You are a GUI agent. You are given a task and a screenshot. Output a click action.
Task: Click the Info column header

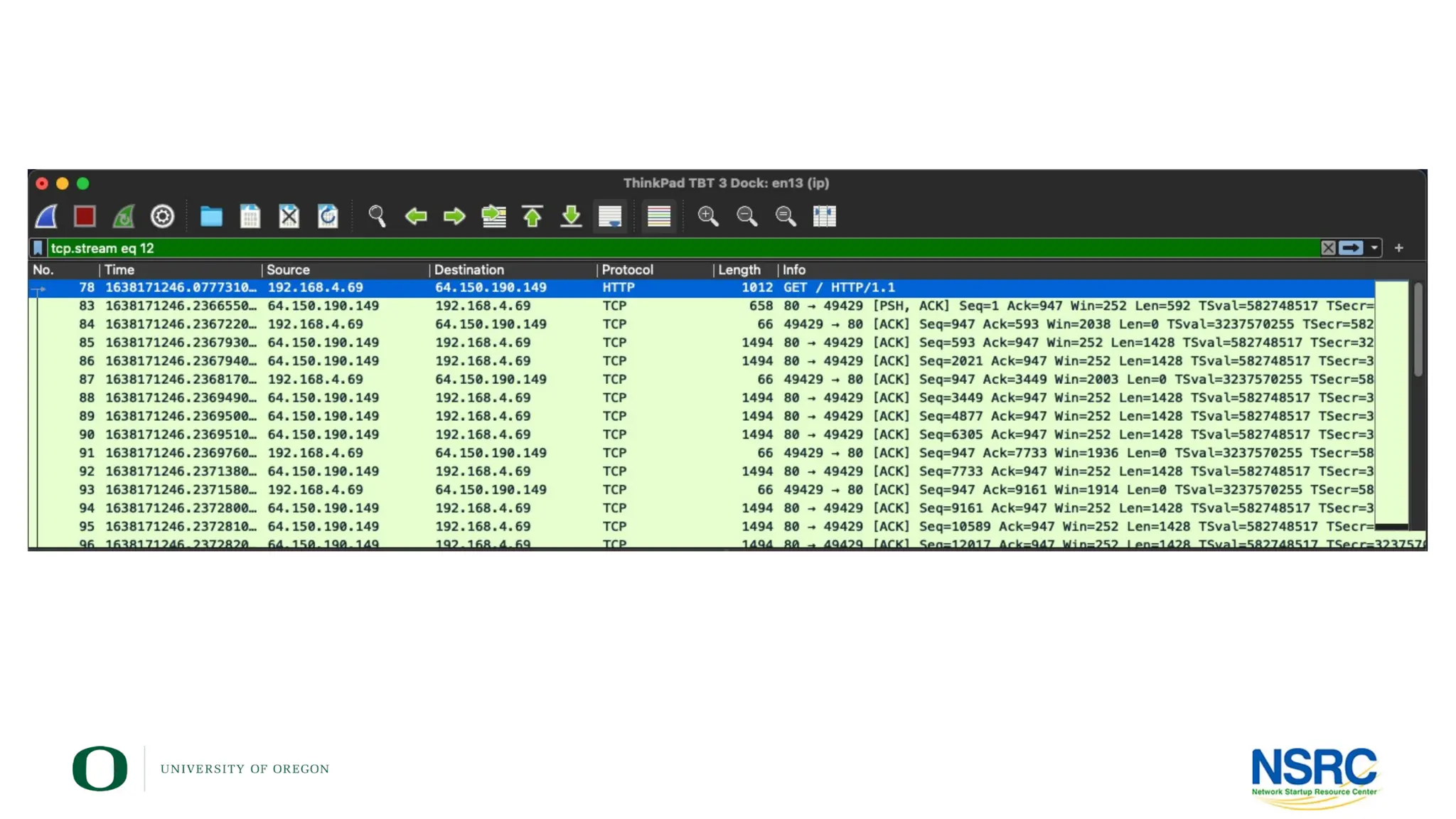[x=794, y=270]
